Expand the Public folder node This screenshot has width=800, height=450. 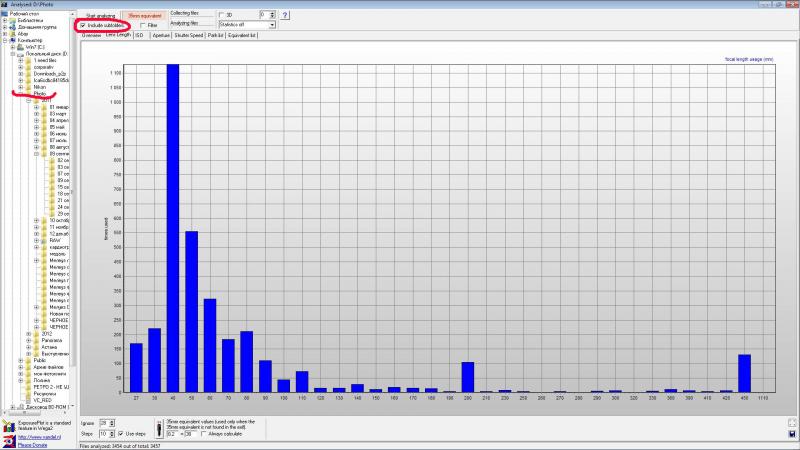(x=21, y=360)
